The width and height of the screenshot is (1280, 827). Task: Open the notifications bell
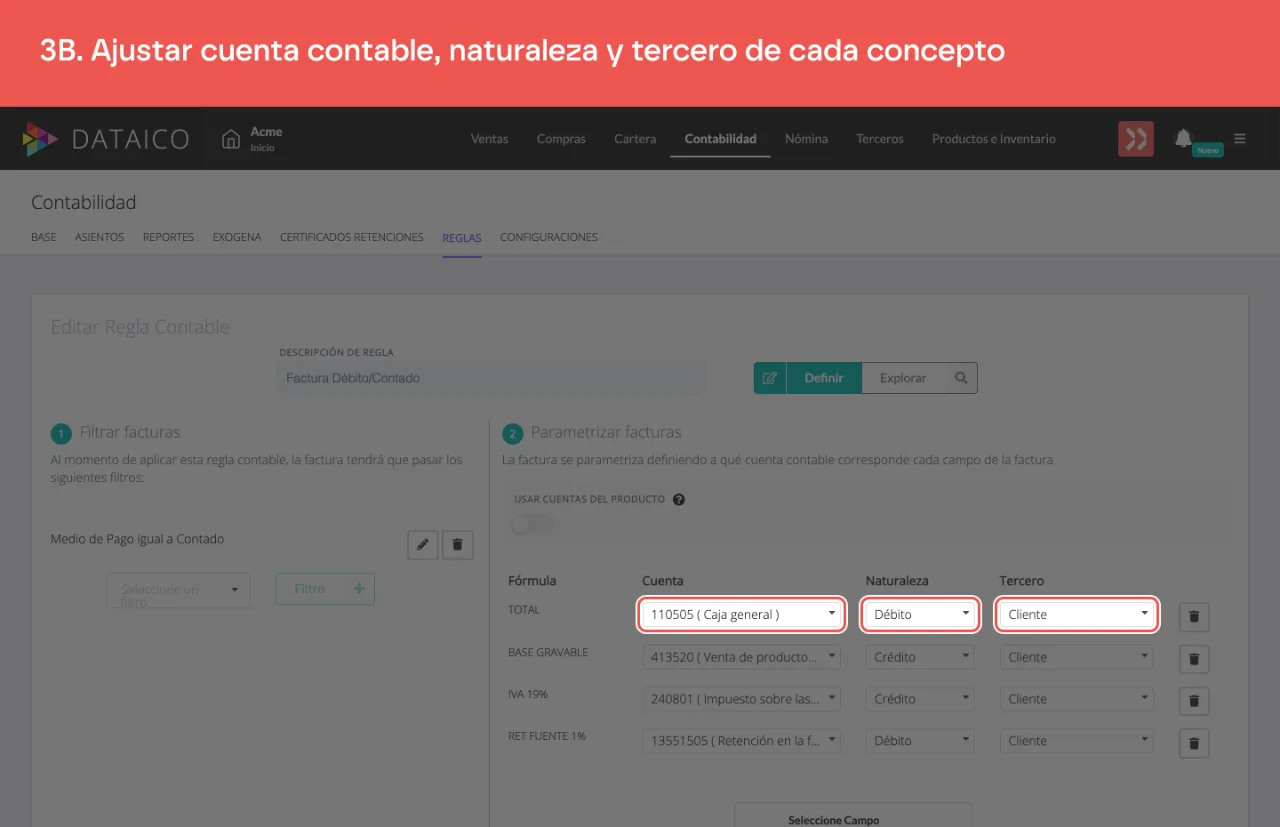1184,138
